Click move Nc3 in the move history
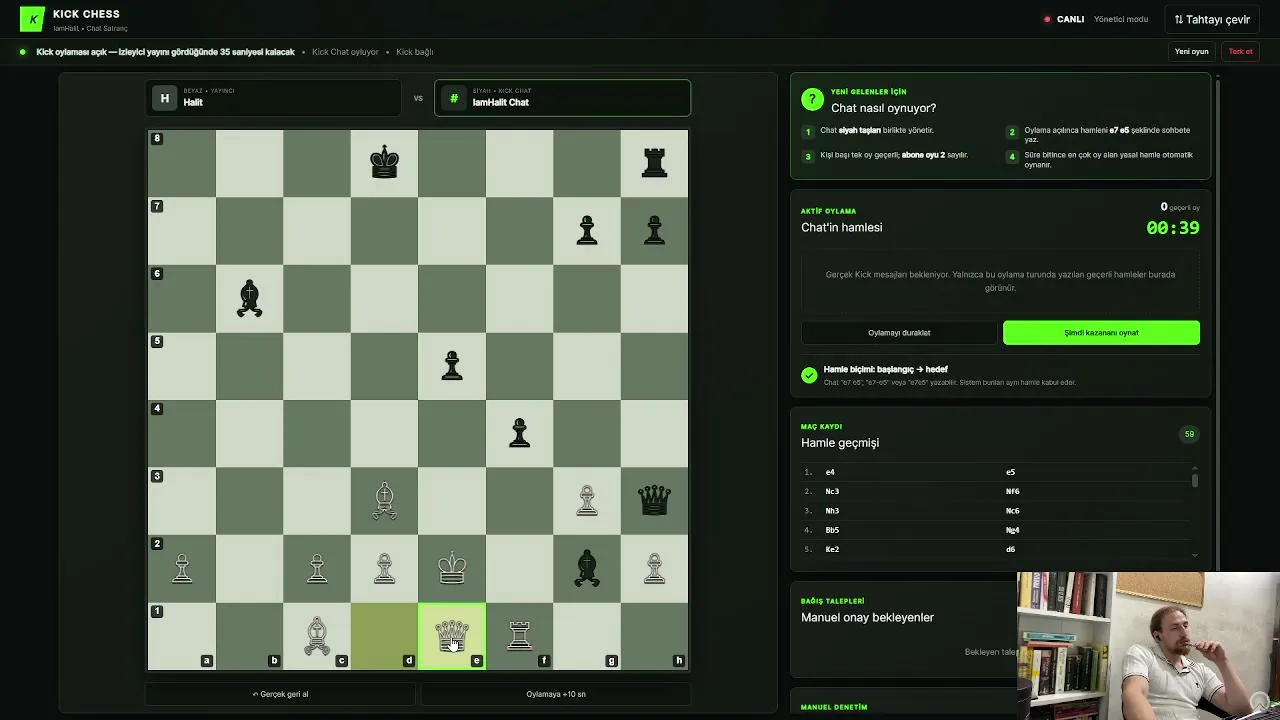The width and height of the screenshot is (1280, 720). pyautogui.click(x=832, y=491)
